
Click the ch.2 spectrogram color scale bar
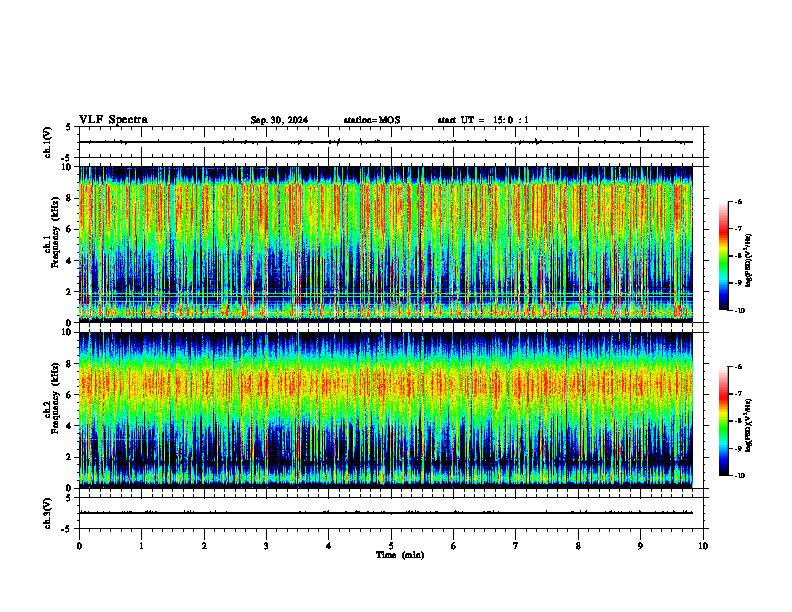click(x=723, y=421)
